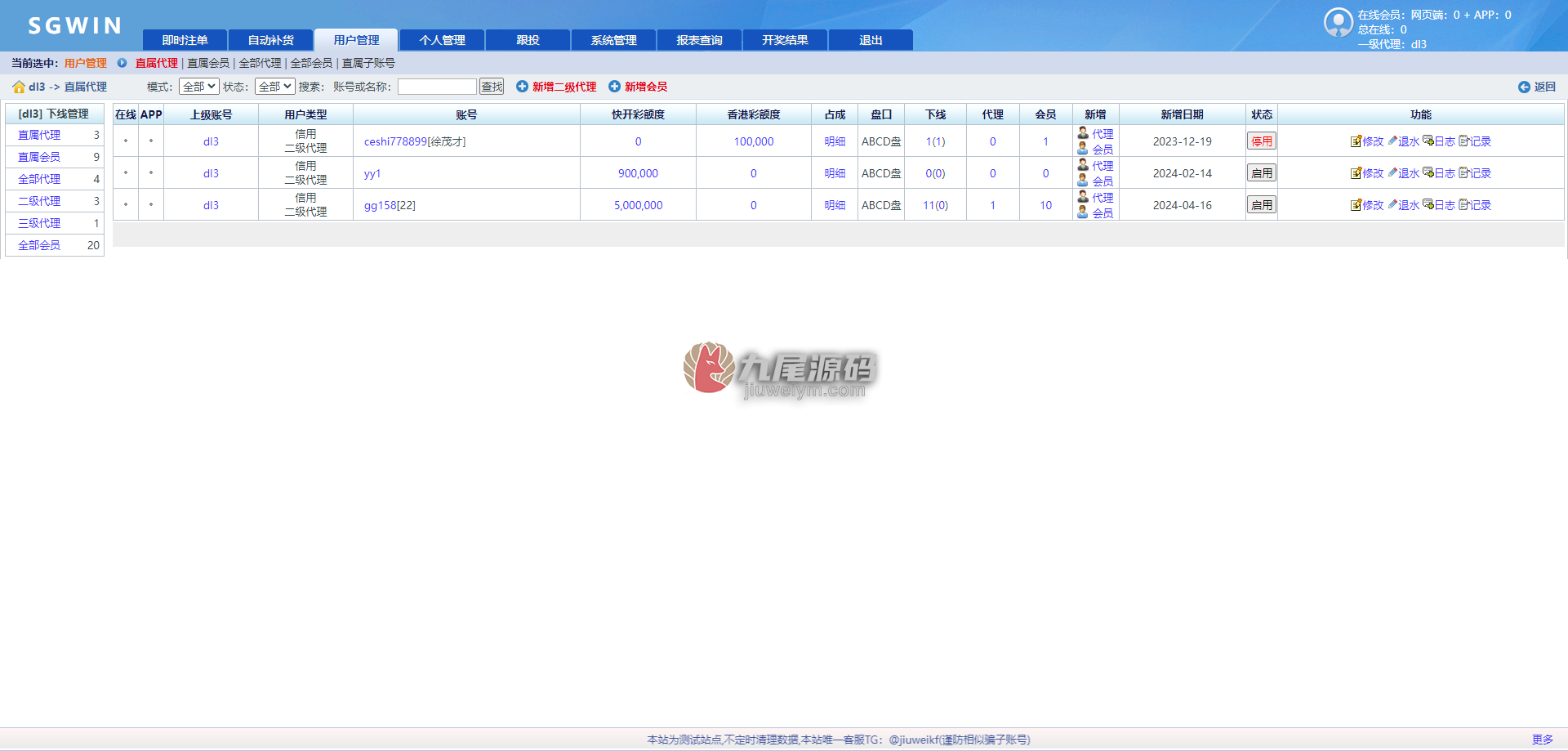Viewport: 1568px width, 751px height.
Task: Click the 查找 search button
Action: pos(492,87)
